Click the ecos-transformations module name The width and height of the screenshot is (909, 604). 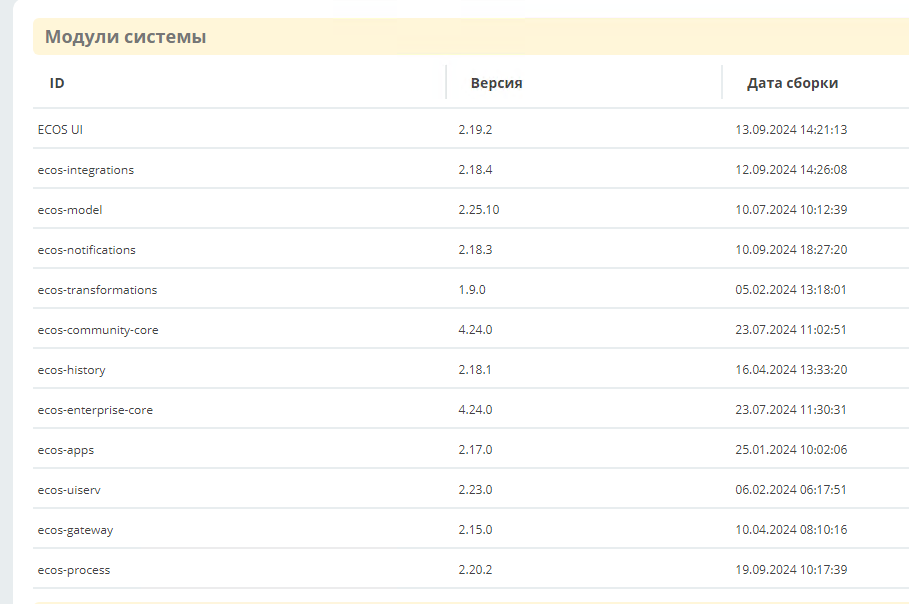[x=97, y=290]
